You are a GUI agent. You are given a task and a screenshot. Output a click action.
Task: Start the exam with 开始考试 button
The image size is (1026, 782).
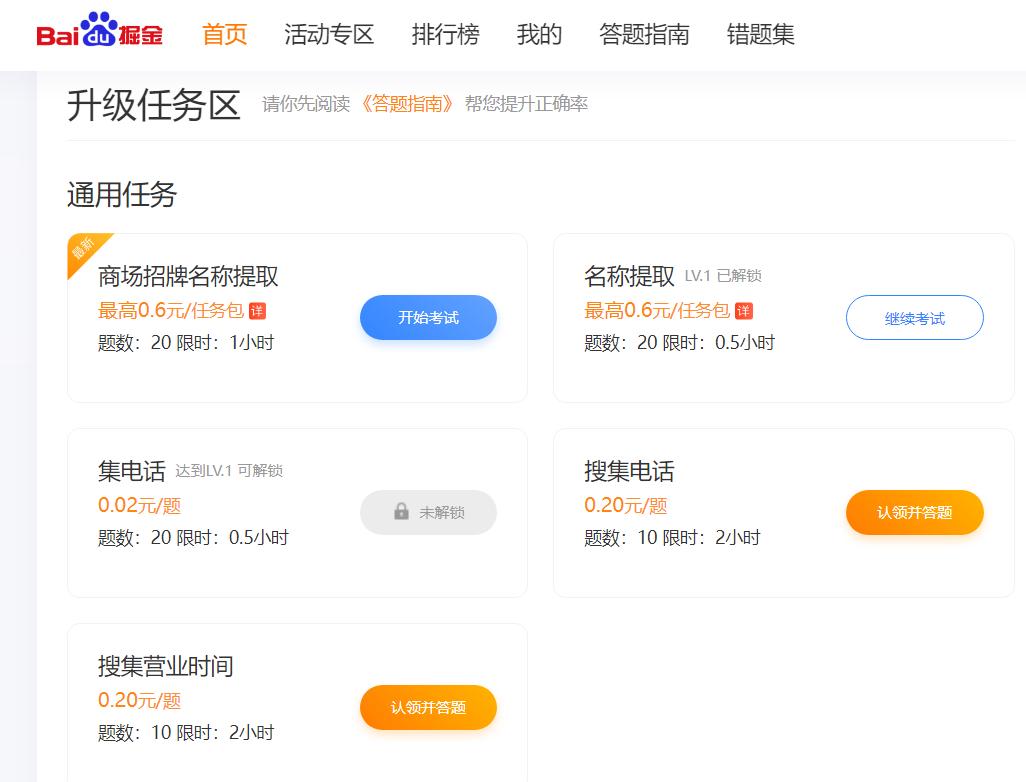tap(428, 317)
